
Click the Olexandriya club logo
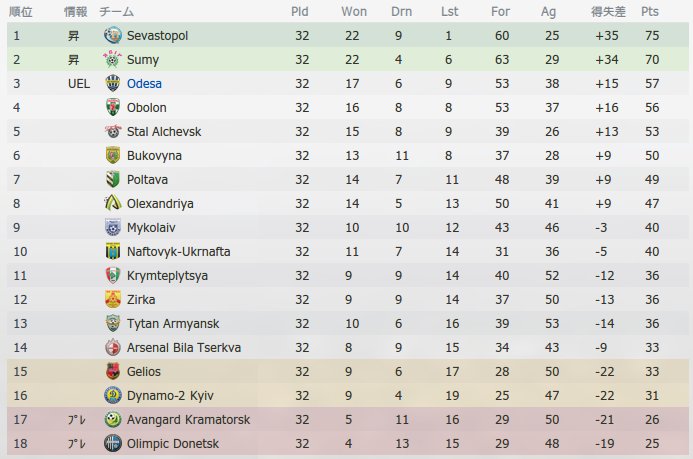(113, 203)
